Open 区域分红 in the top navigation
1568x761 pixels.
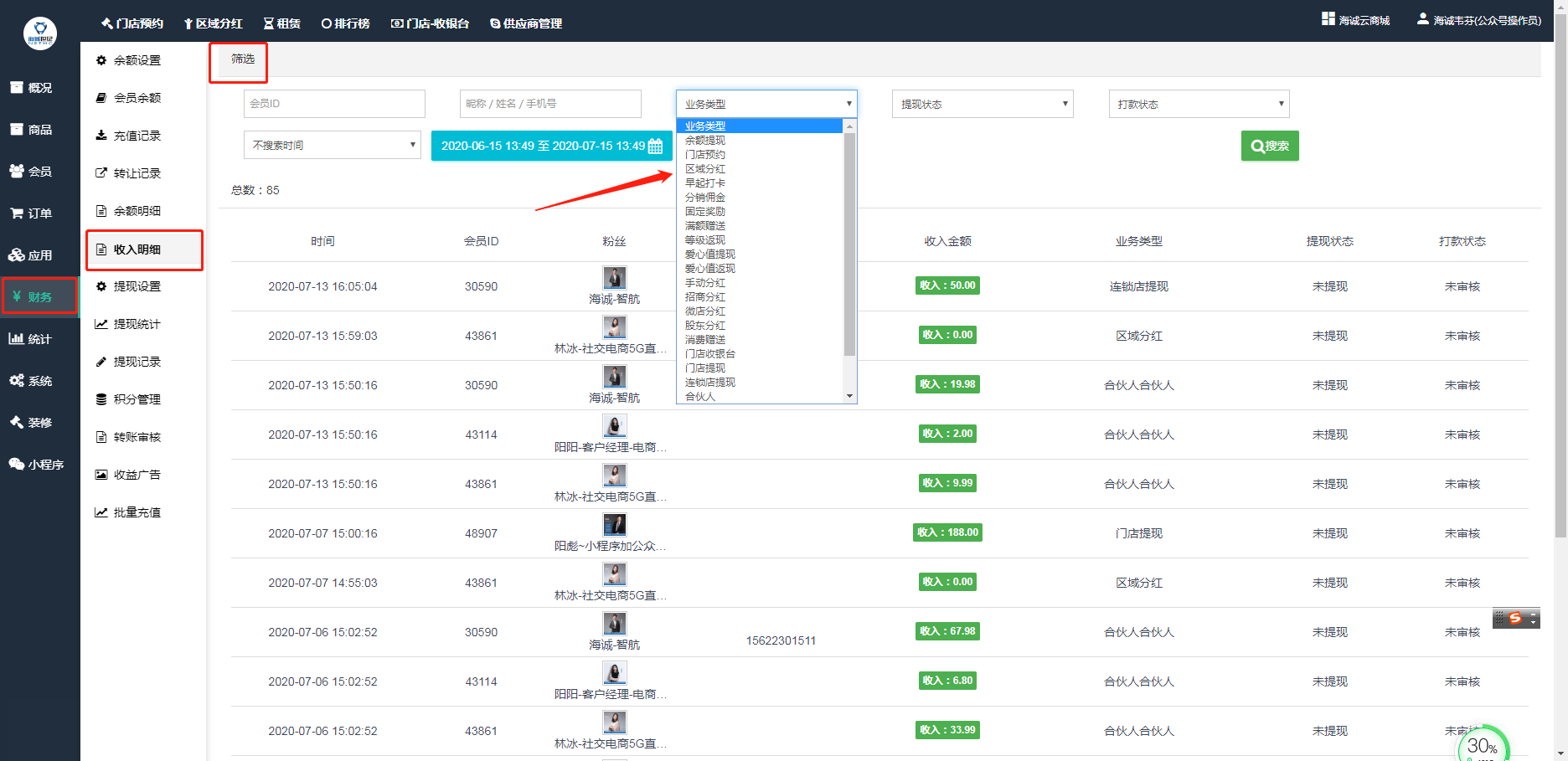214,23
